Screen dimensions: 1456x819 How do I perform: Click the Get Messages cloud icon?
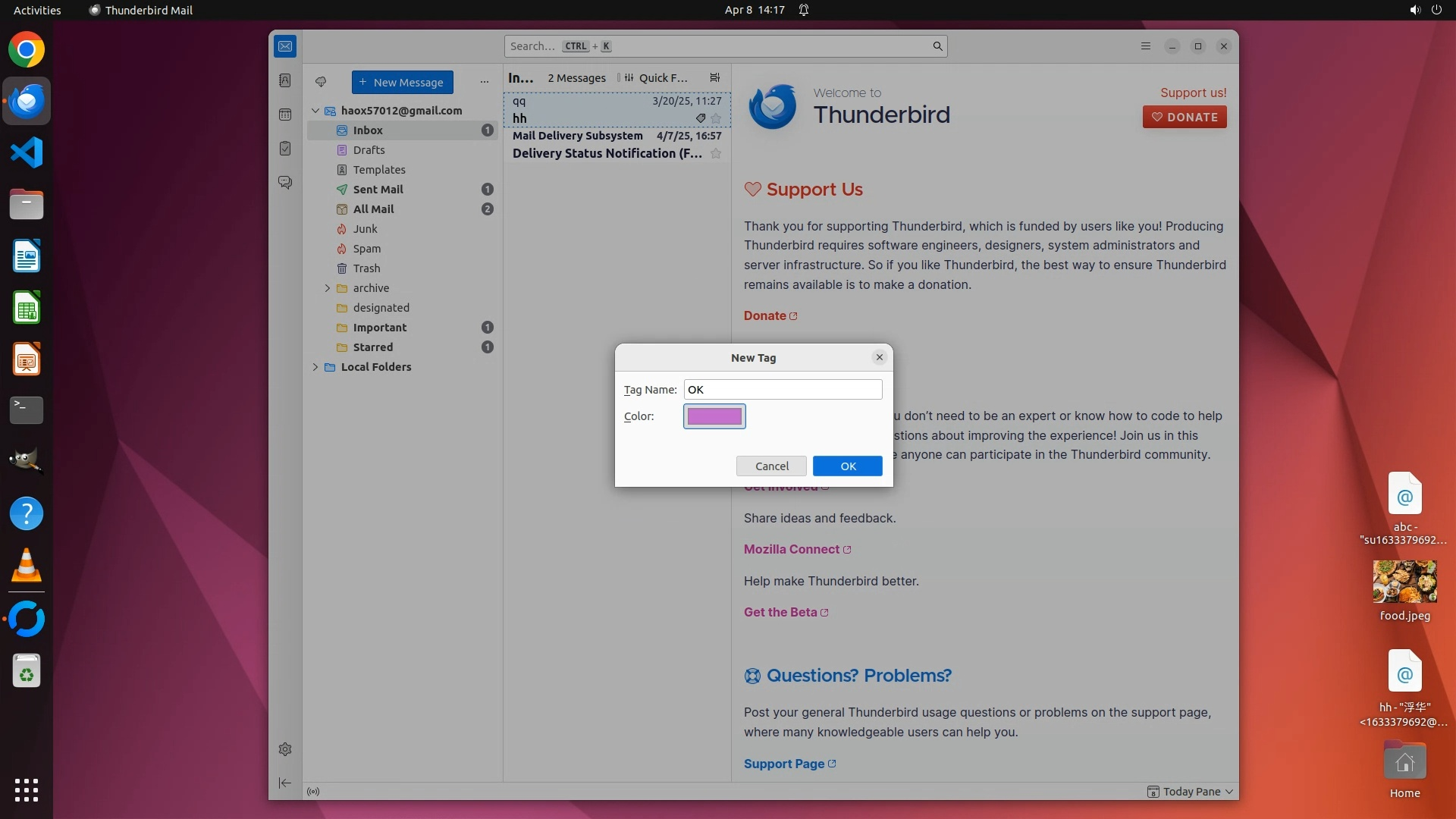(x=321, y=82)
